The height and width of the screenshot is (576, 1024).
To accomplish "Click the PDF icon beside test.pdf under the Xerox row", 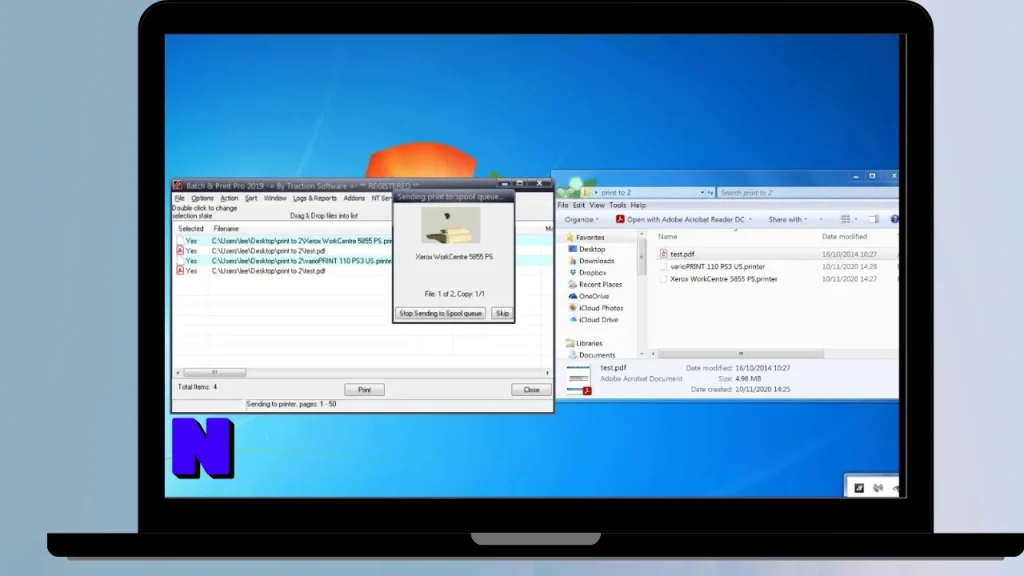I will 180,251.
